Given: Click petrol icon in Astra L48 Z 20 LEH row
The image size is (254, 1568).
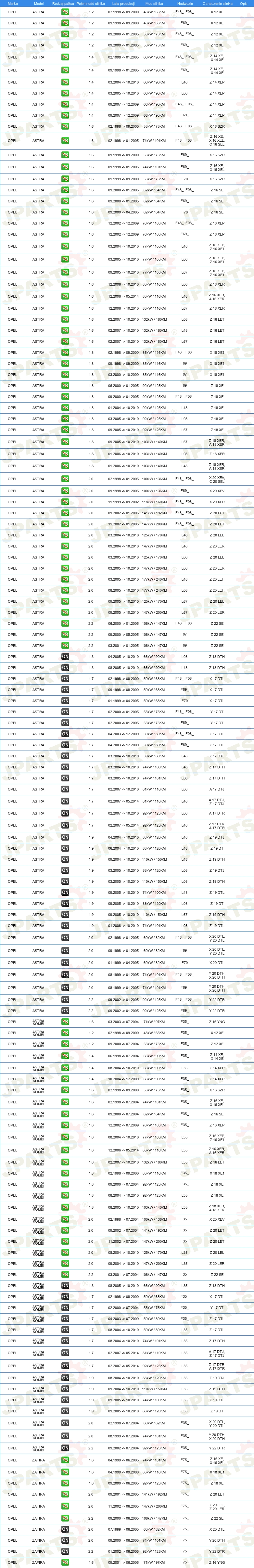Looking at the screenshot, I should point(65,580).
